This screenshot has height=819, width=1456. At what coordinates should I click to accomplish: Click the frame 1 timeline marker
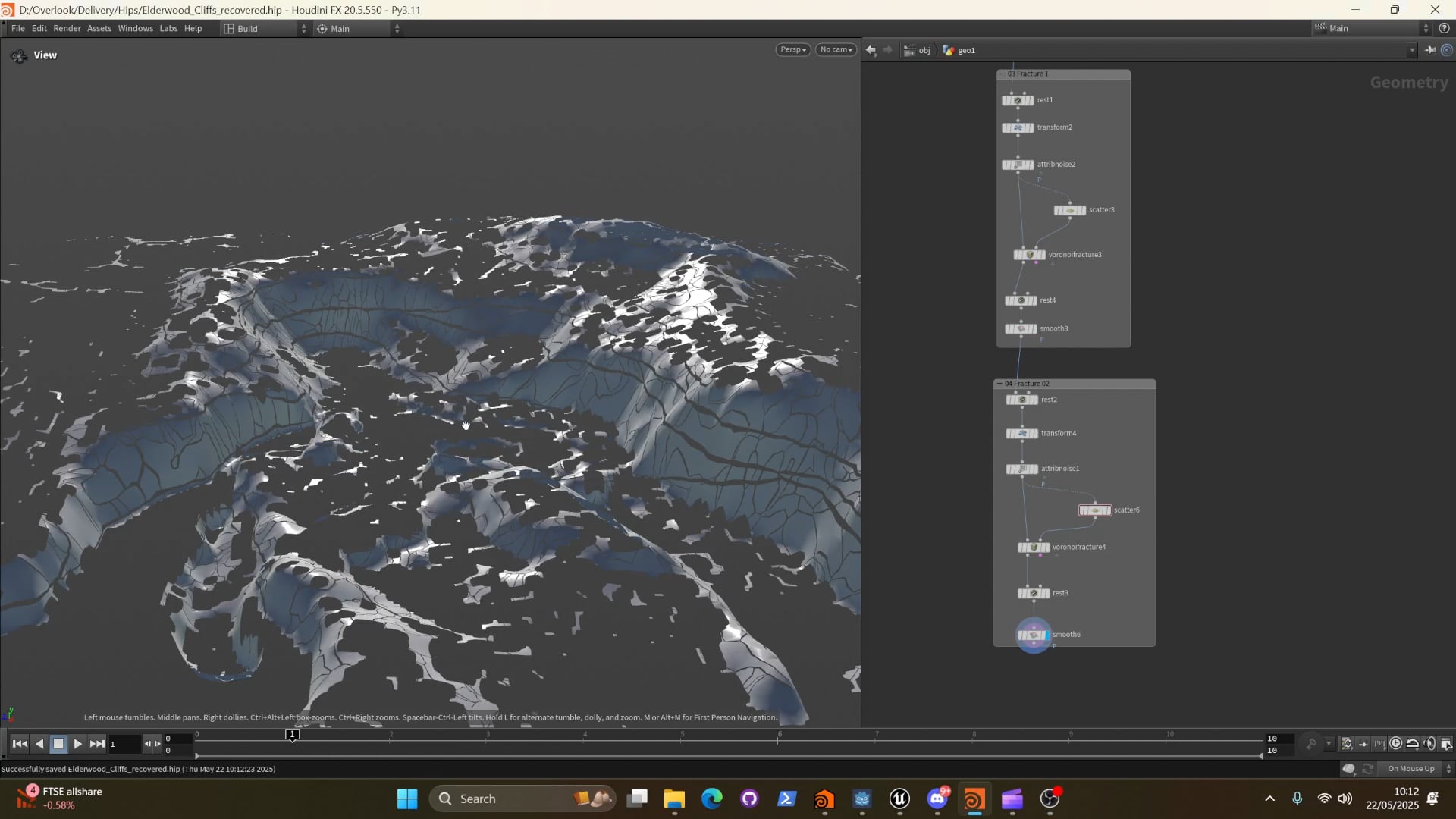click(292, 734)
